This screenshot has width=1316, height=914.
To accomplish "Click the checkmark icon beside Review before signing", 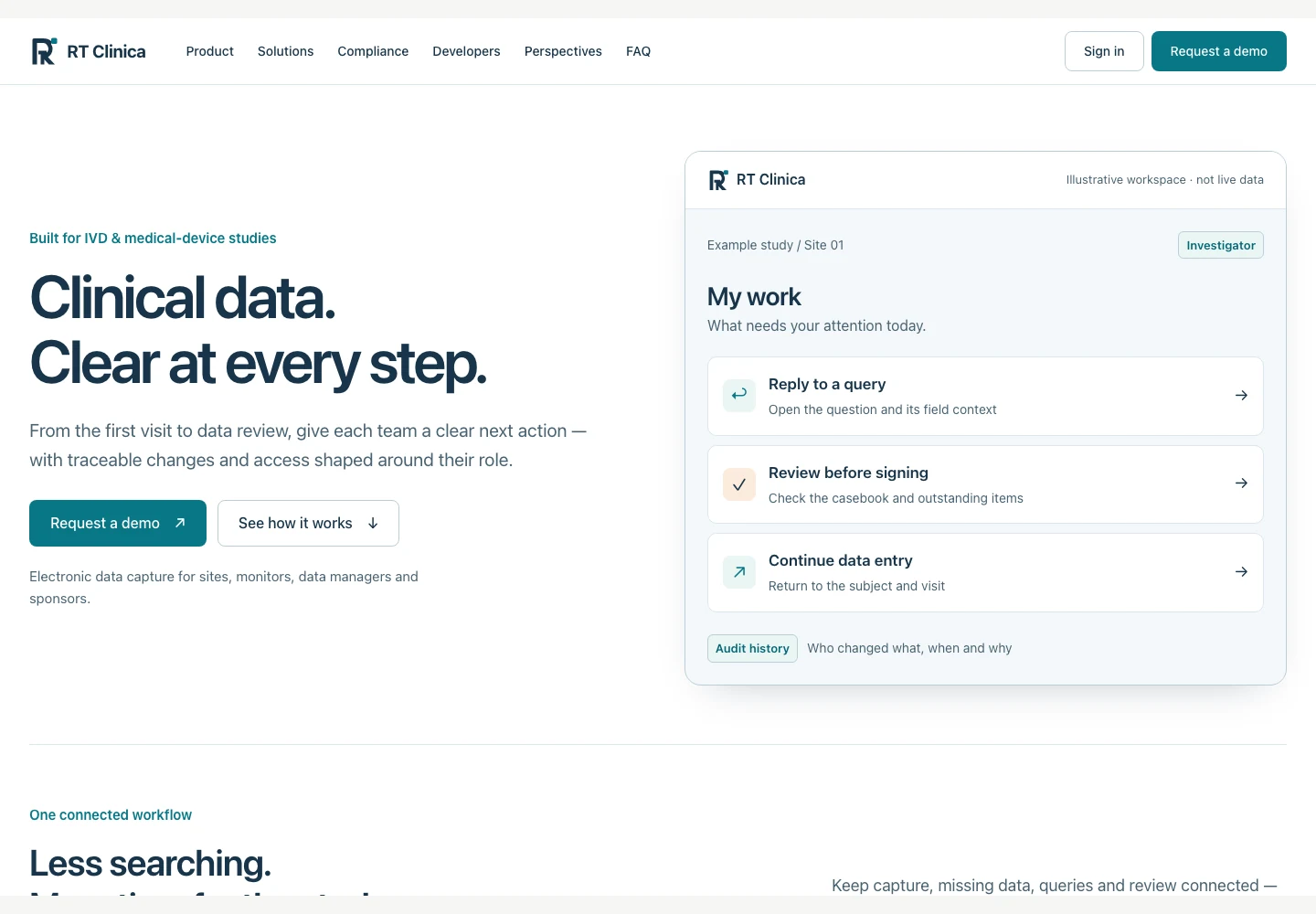I will (x=739, y=484).
